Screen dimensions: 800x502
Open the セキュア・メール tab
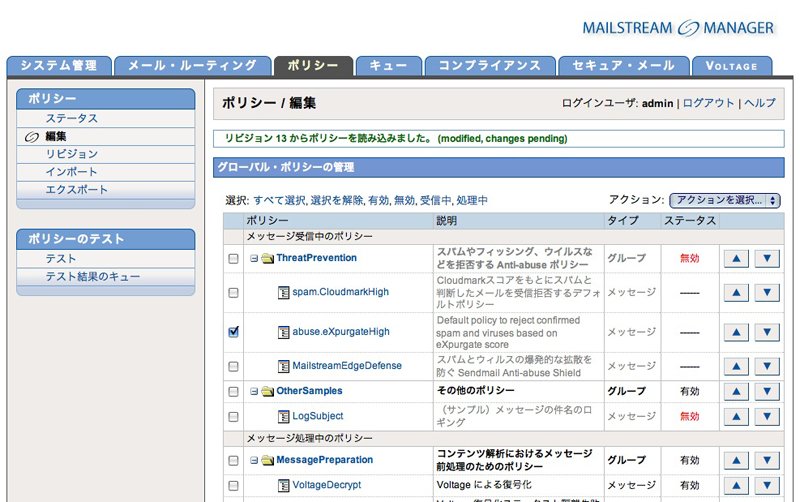pos(623,66)
